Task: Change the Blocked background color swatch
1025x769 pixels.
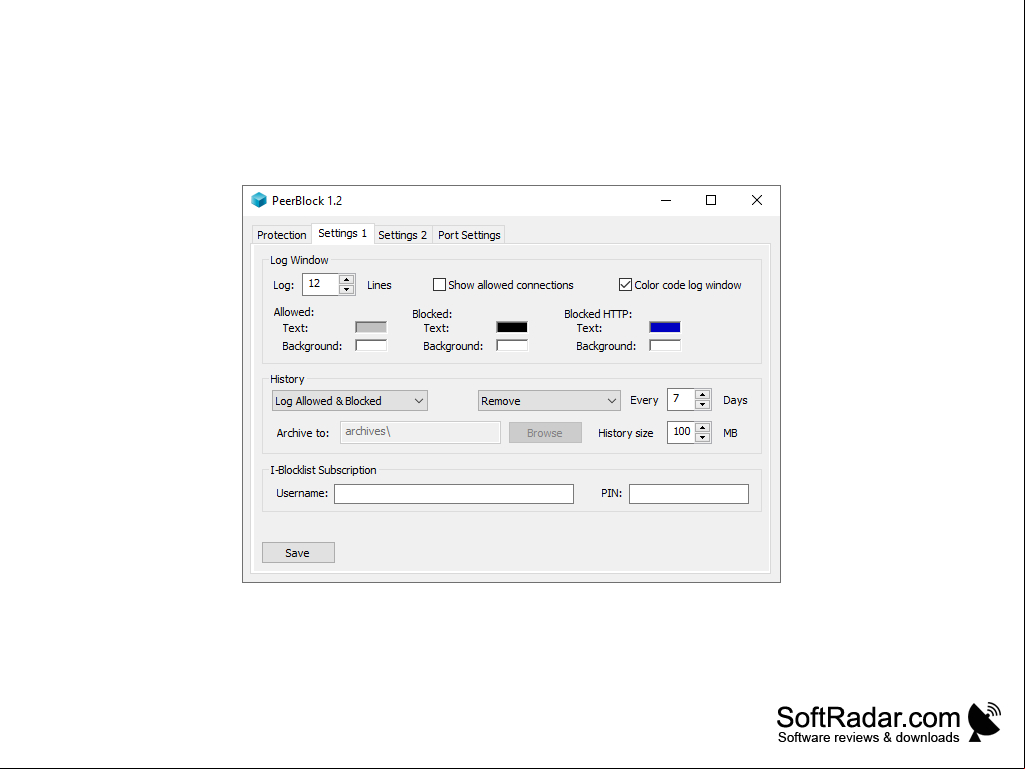Action: point(512,345)
